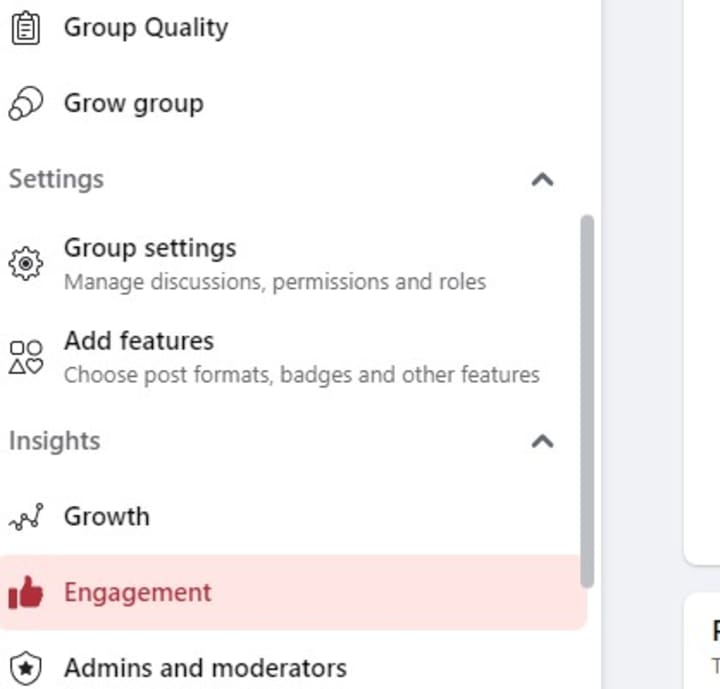Screen dimensions: 720x689
Task: Click the Engagement thumbs-up icon
Action: point(25,593)
